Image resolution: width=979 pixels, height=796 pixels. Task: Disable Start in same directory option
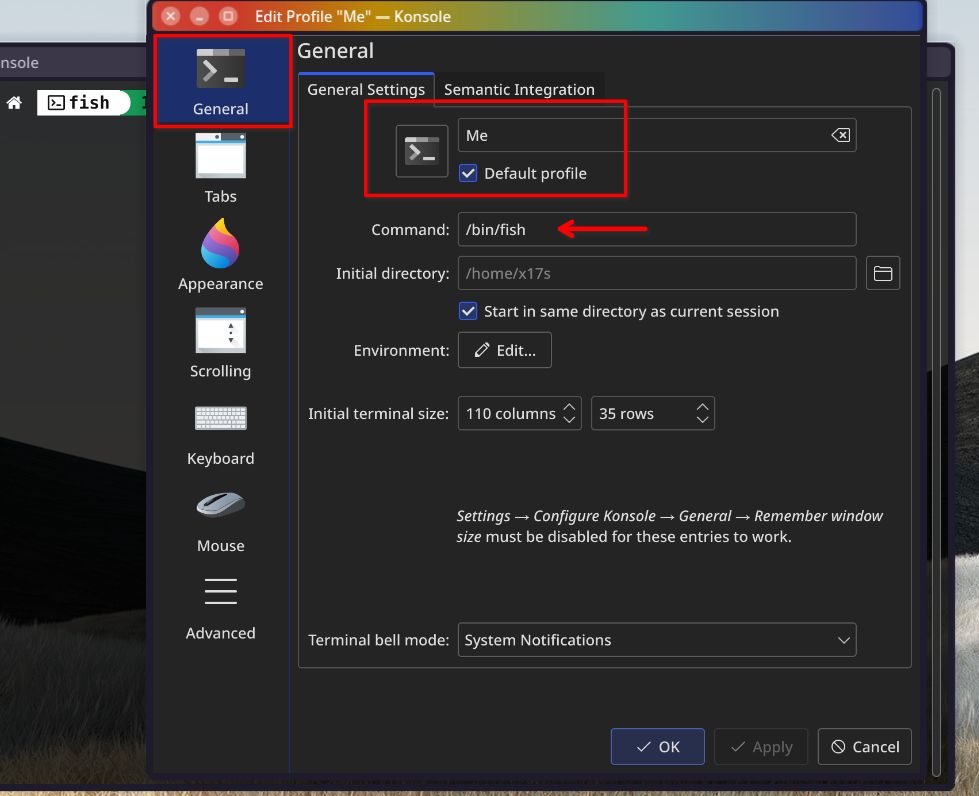tap(468, 311)
